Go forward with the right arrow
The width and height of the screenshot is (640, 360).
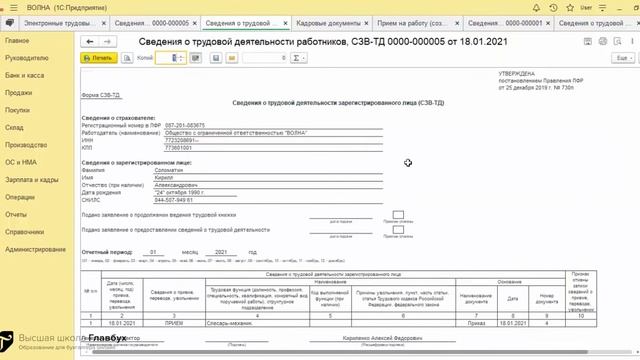[x=107, y=42]
